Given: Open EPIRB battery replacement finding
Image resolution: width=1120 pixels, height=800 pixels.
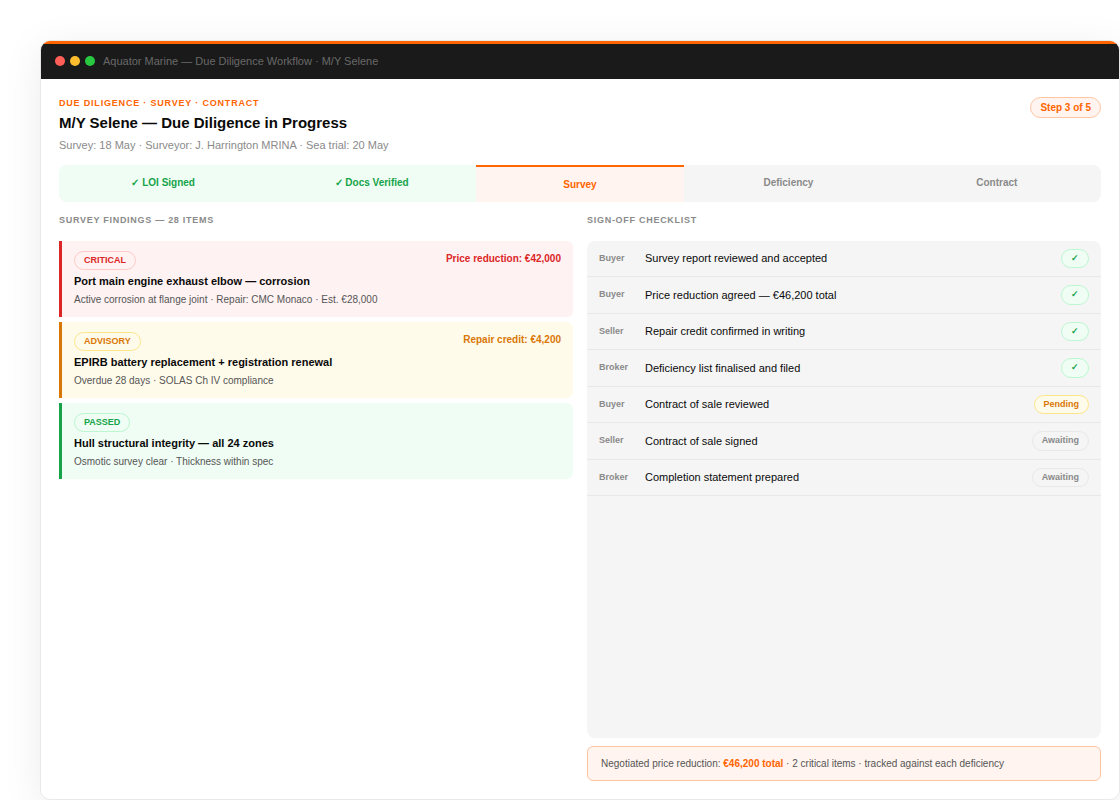Looking at the screenshot, I should [316, 360].
